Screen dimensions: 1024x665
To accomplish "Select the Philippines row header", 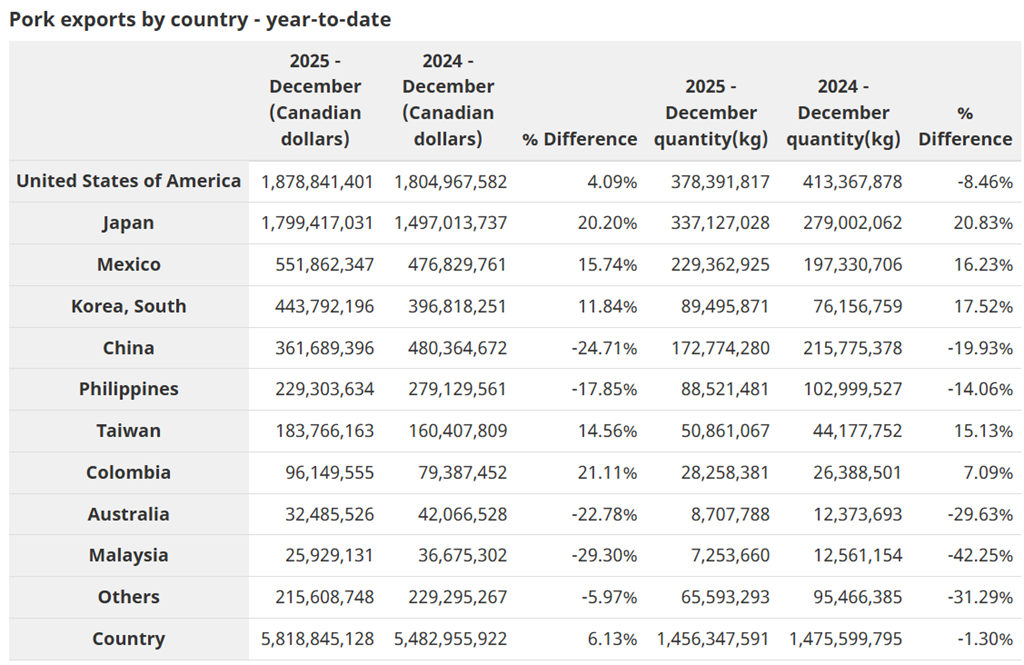I will (x=129, y=389).
